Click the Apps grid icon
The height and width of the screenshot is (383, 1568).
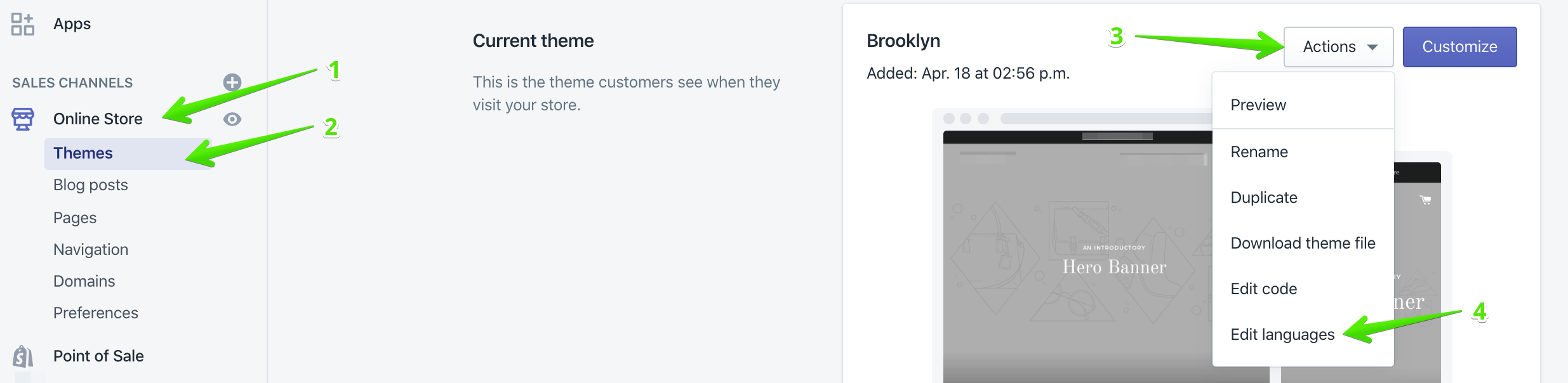point(23,24)
